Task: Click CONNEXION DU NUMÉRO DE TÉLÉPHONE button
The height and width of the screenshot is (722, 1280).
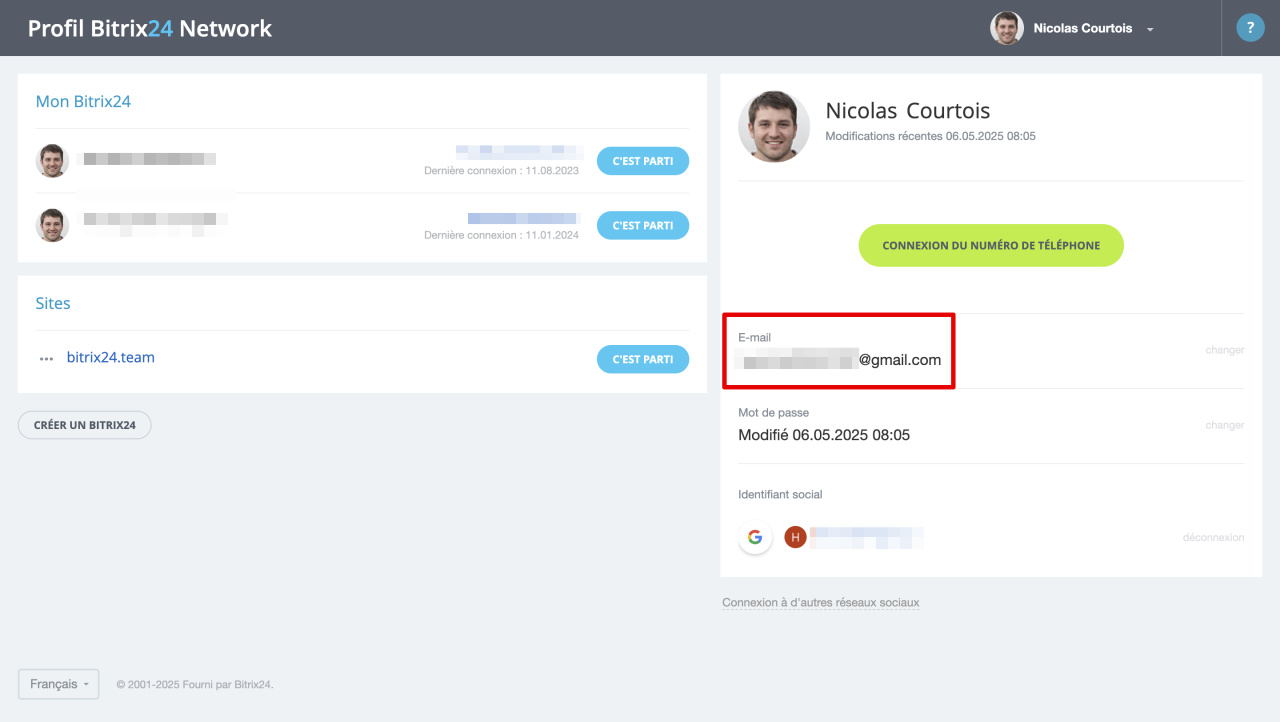Action: (991, 245)
